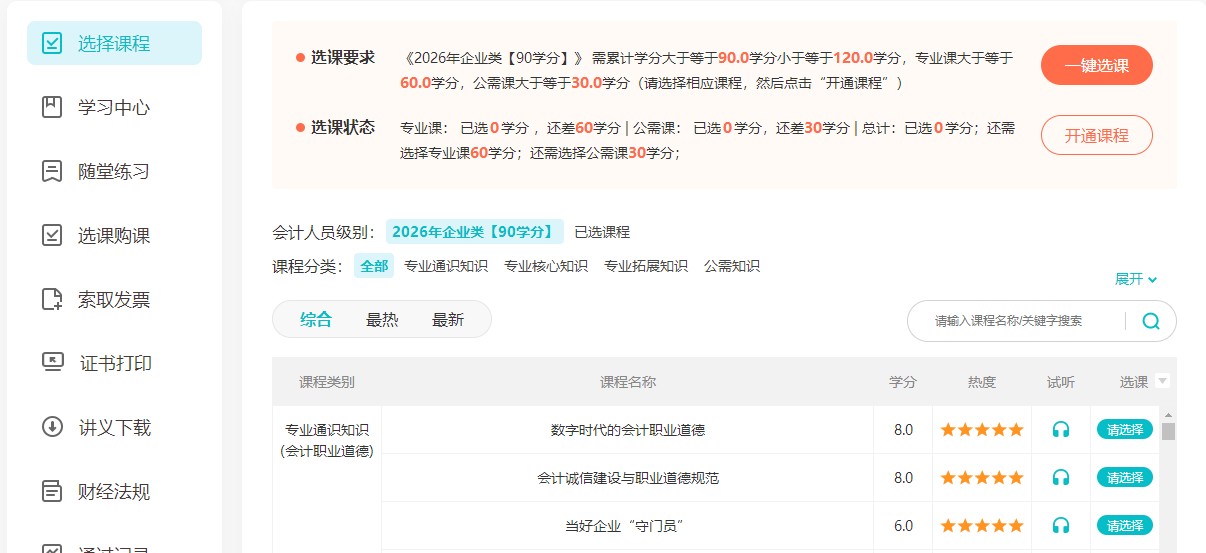Open 证书打印 in the sidebar
This screenshot has height=553, width=1206.
tap(114, 363)
